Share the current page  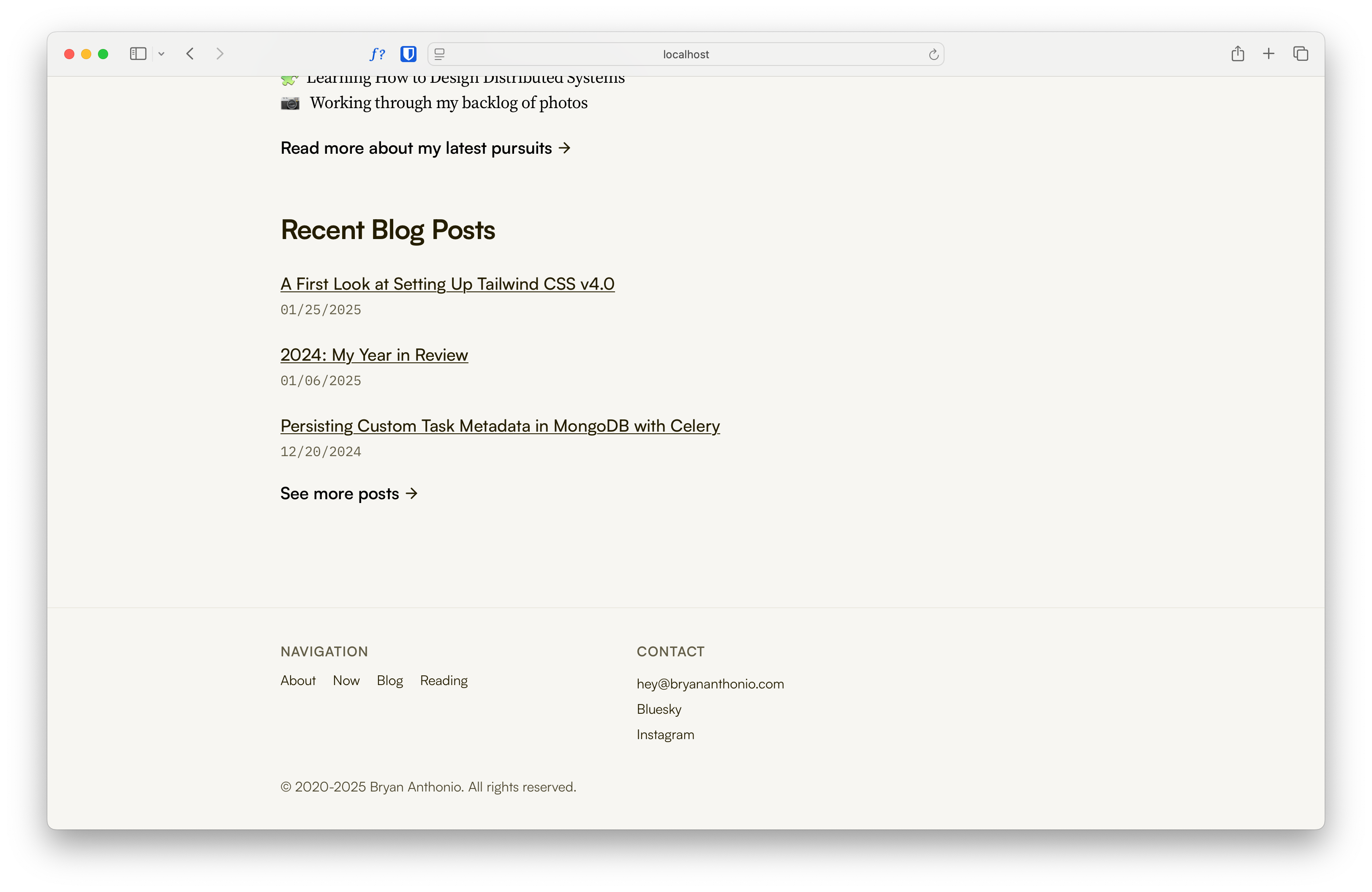tap(1238, 54)
